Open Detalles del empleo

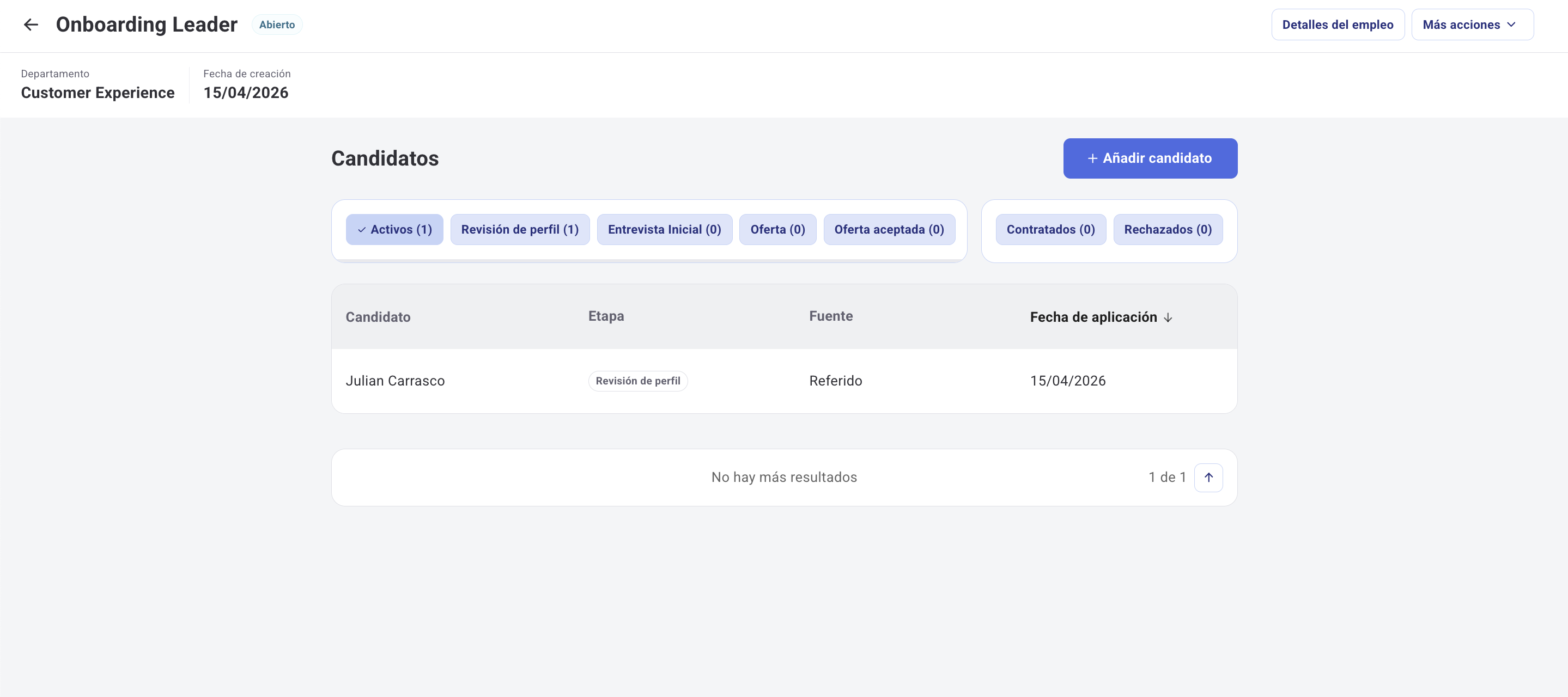1338,25
